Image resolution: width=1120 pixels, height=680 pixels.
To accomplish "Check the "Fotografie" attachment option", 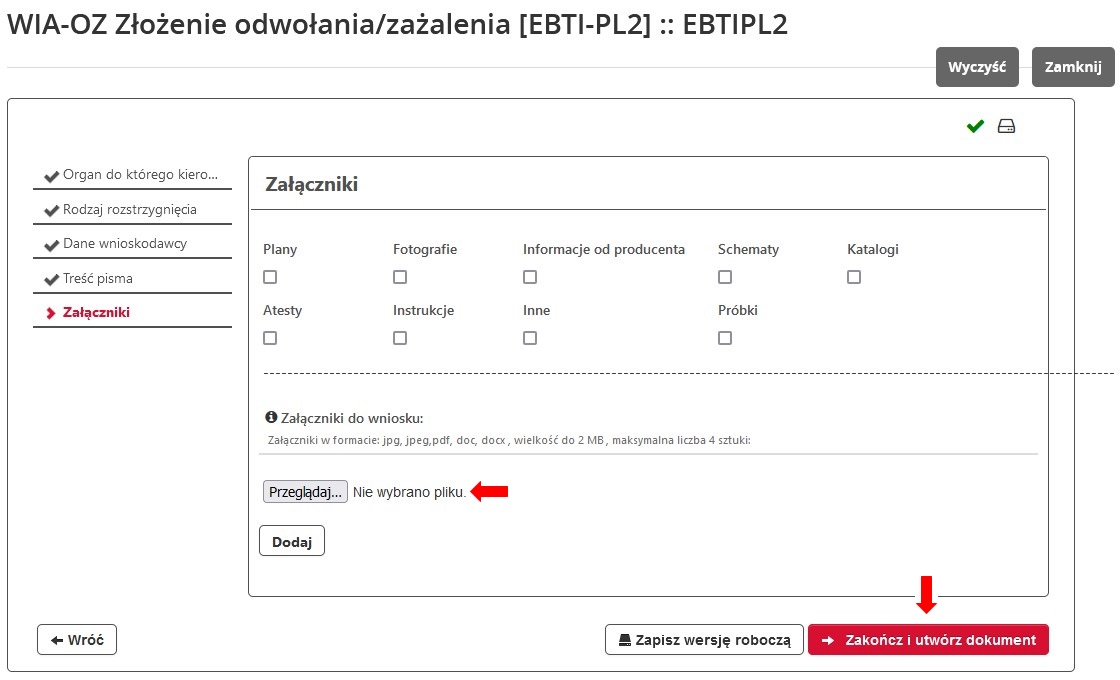I will [399, 276].
